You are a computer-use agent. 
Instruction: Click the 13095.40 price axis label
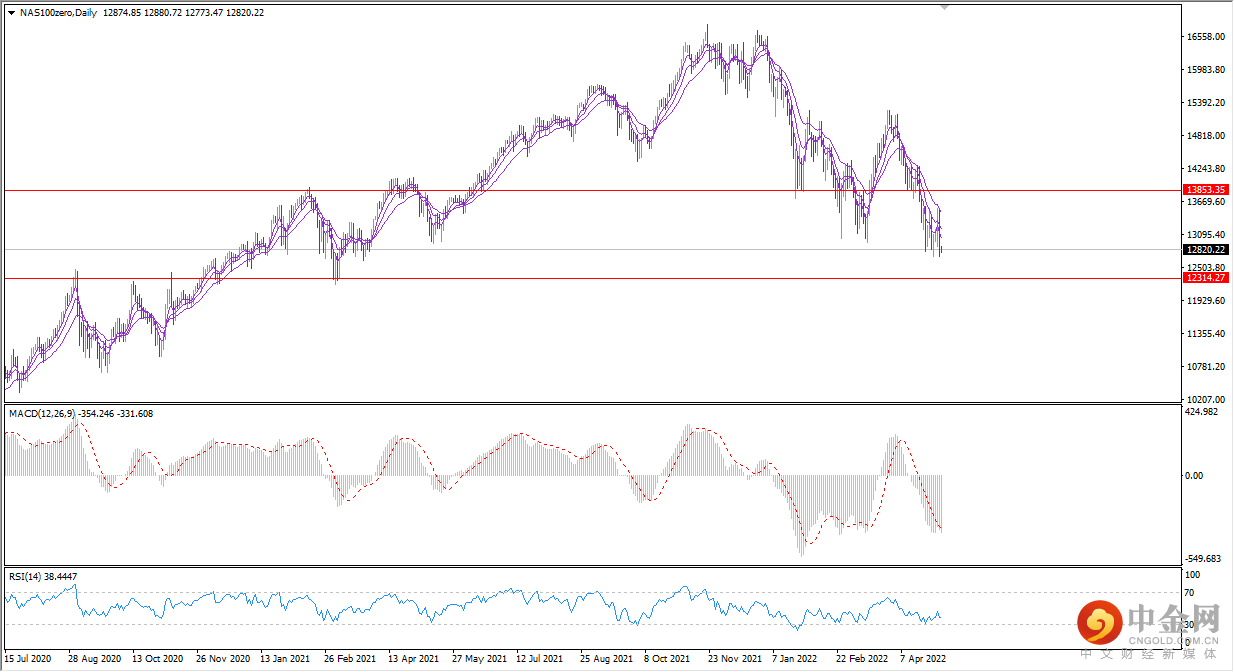tap(1205, 235)
